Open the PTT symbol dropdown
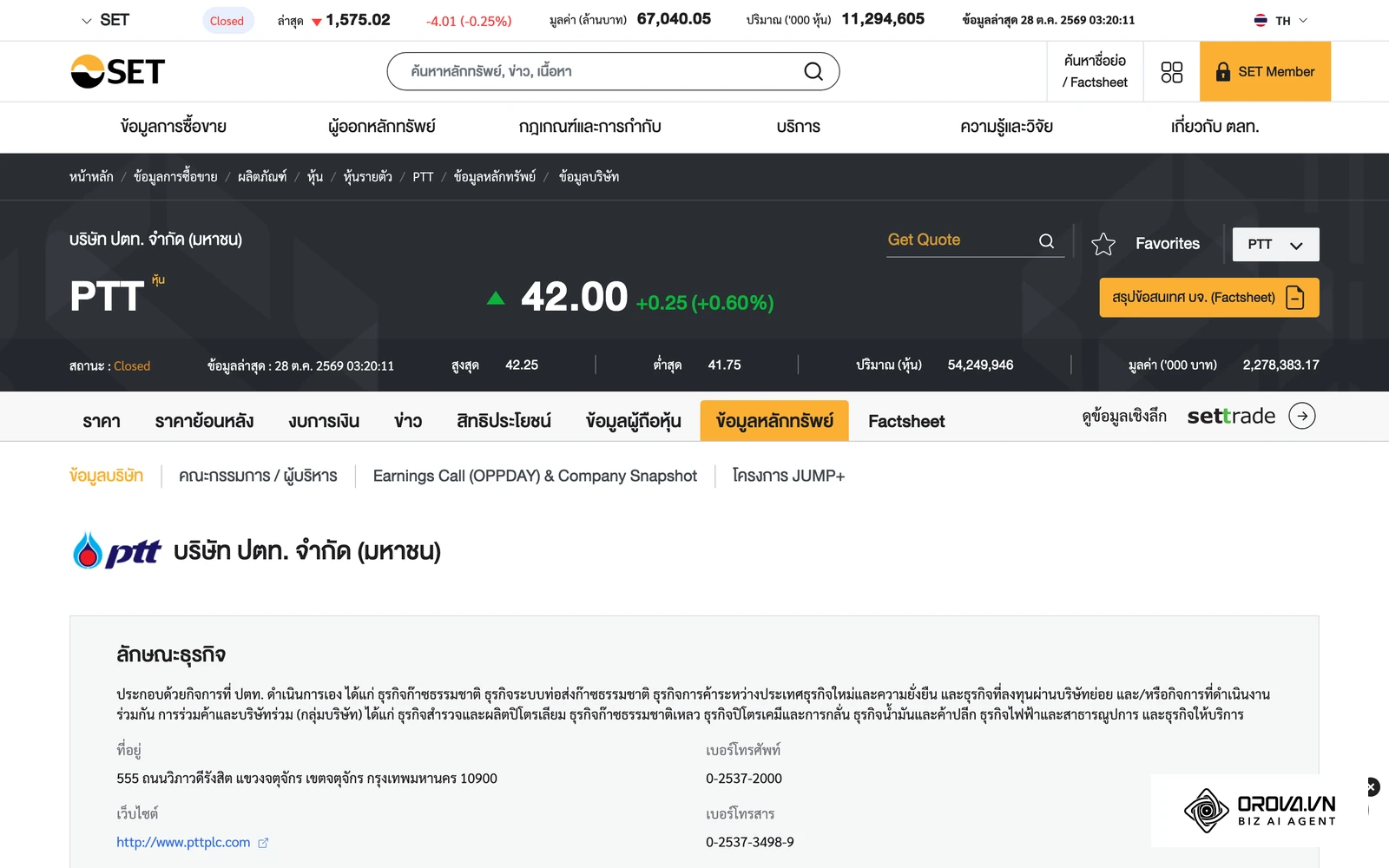The width and height of the screenshot is (1389, 868). (1275, 245)
